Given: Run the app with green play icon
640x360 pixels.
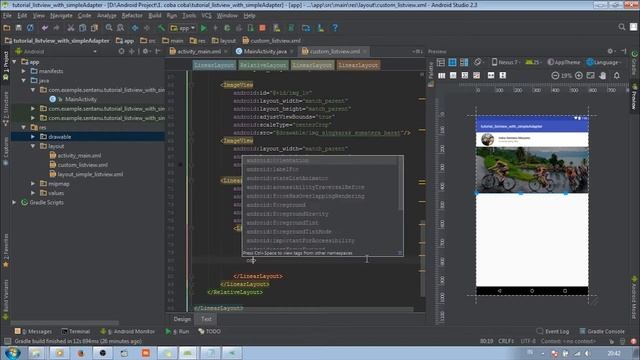Looking at the screenshot, I should [x=203, y=28].
